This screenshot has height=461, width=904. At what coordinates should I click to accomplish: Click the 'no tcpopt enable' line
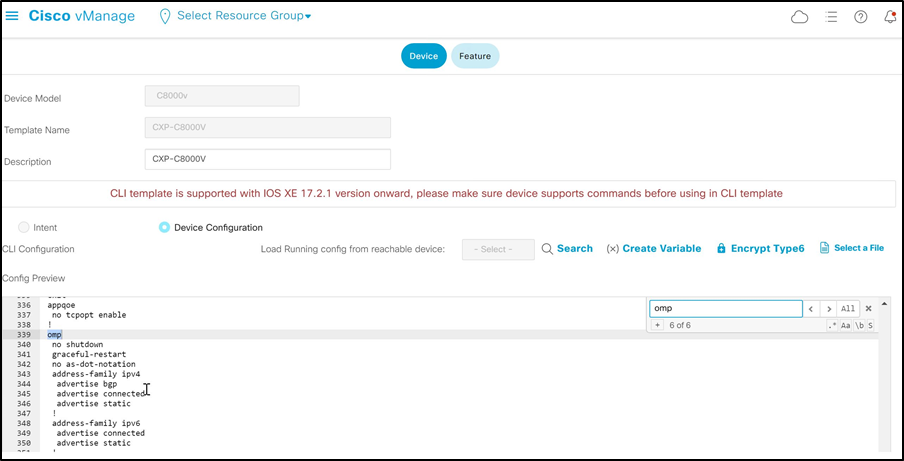[x=89, y=315]
